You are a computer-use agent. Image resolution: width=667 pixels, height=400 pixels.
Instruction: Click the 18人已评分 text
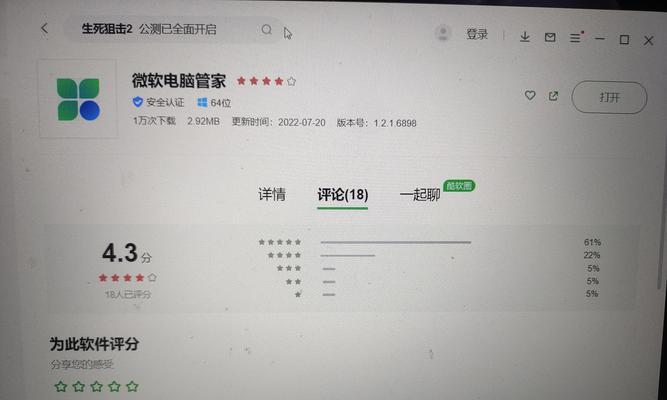pos(128,294)
